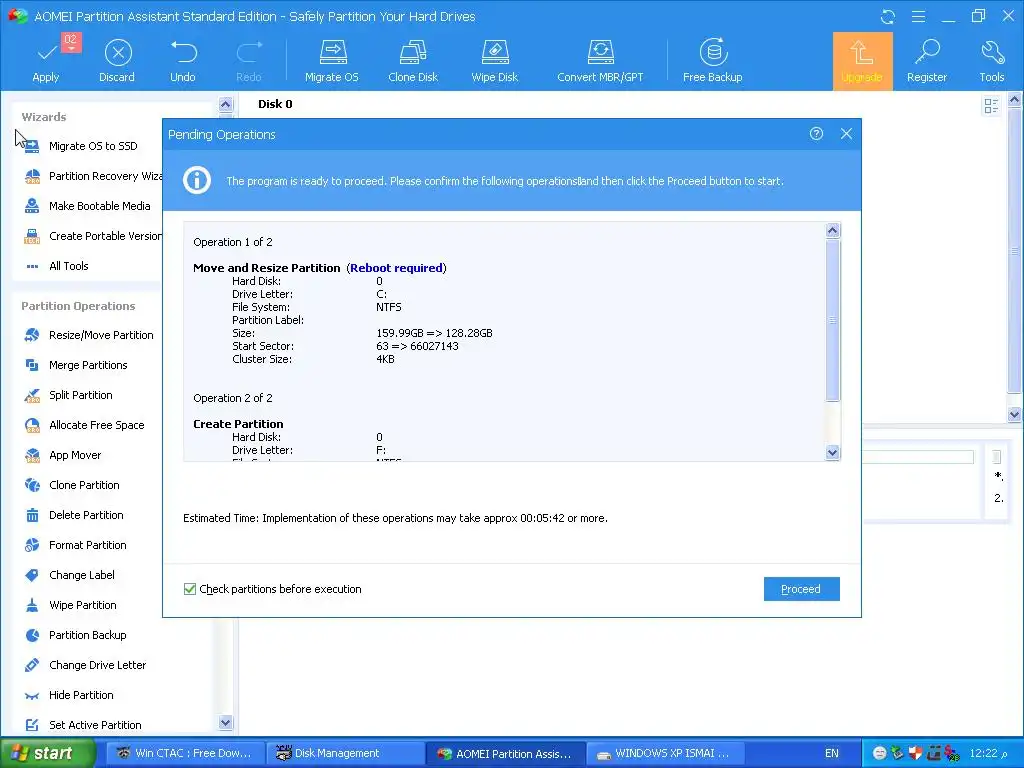The image size is (1024, 768).
Task: Click the orange Upgrade button
Action: point(862,61)
